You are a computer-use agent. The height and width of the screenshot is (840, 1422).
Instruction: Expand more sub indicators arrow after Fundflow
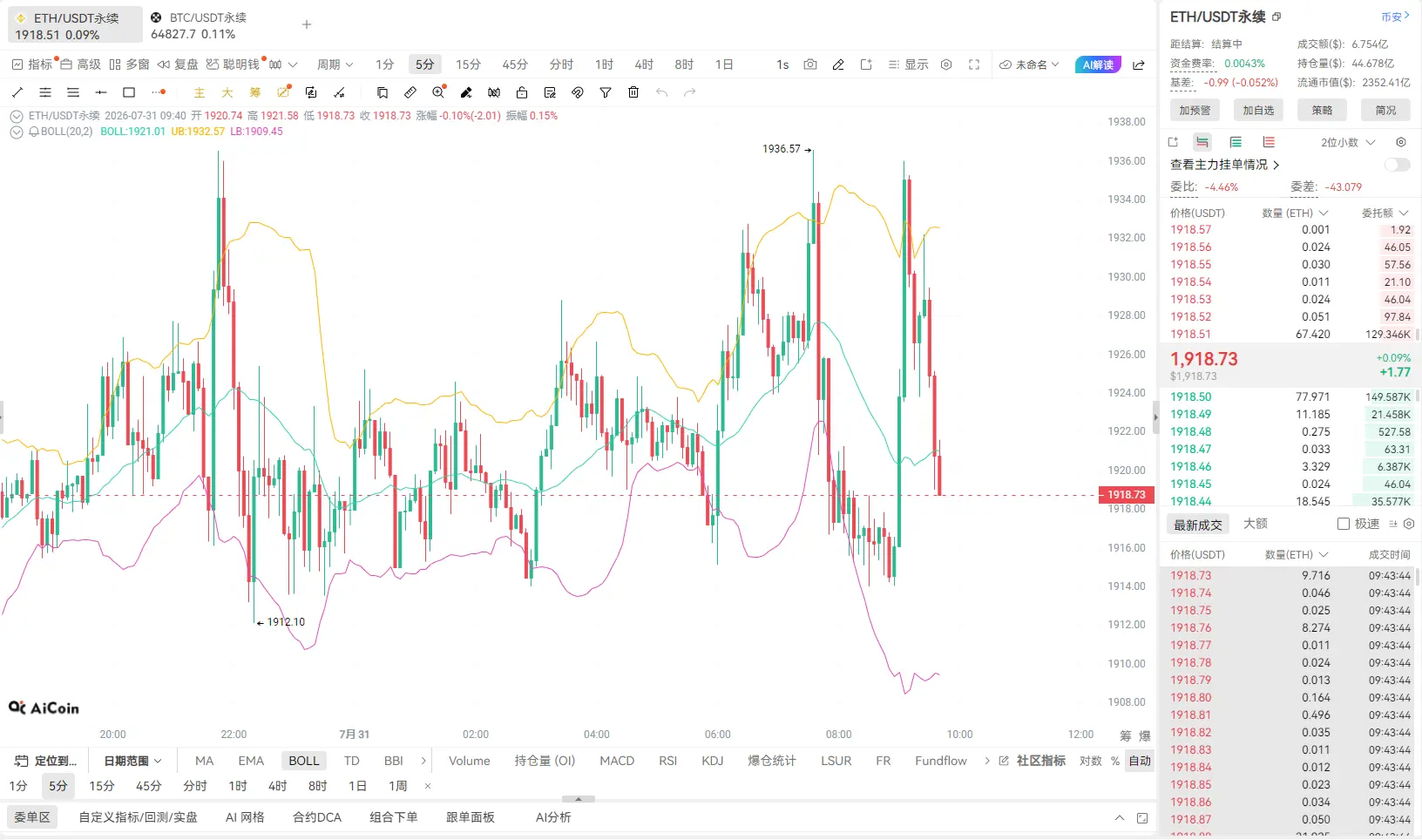(x=987, y=761)
